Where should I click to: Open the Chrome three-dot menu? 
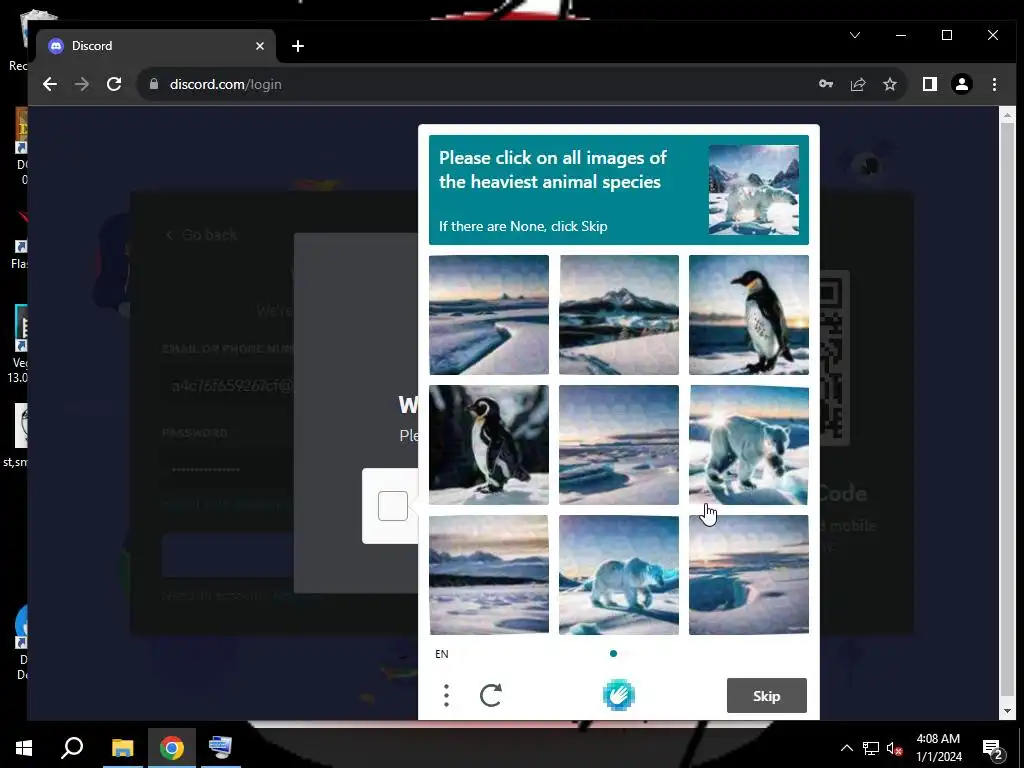pos(994,84)
